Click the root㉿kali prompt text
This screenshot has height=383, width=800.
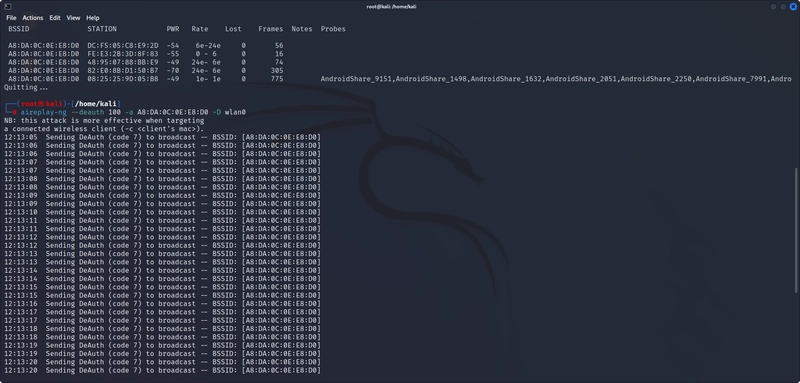tap(42, 104)
